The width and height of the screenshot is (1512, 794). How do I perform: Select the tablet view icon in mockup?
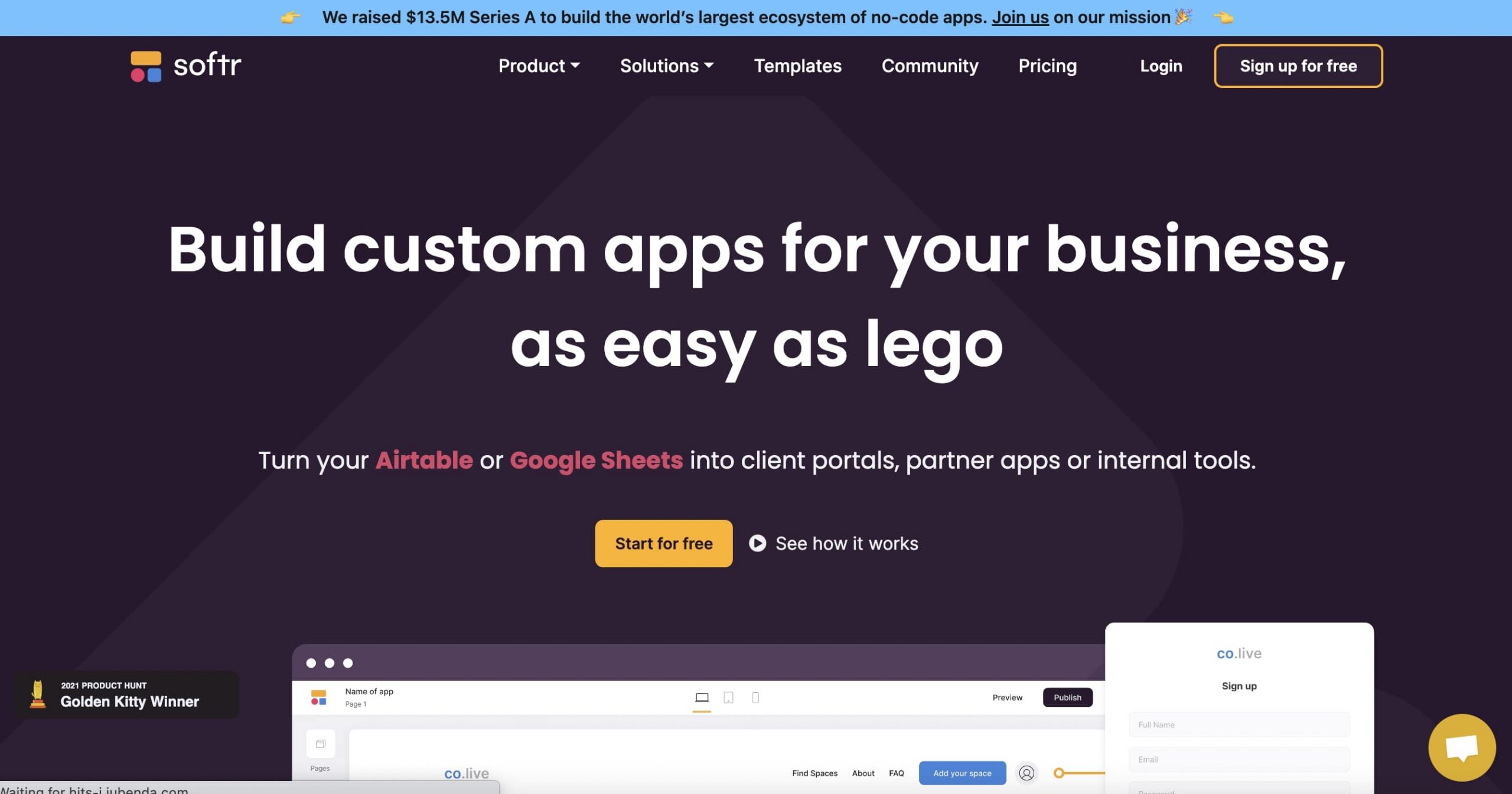point(728,697)
